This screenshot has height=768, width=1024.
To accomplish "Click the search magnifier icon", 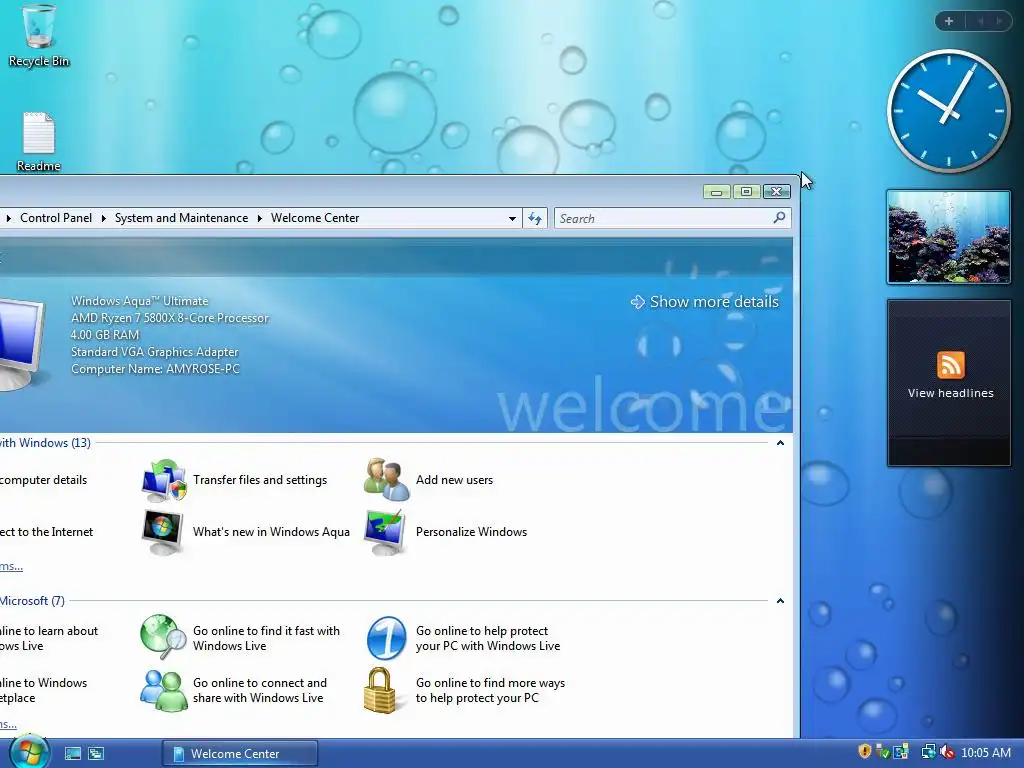I will coord(779,217).
